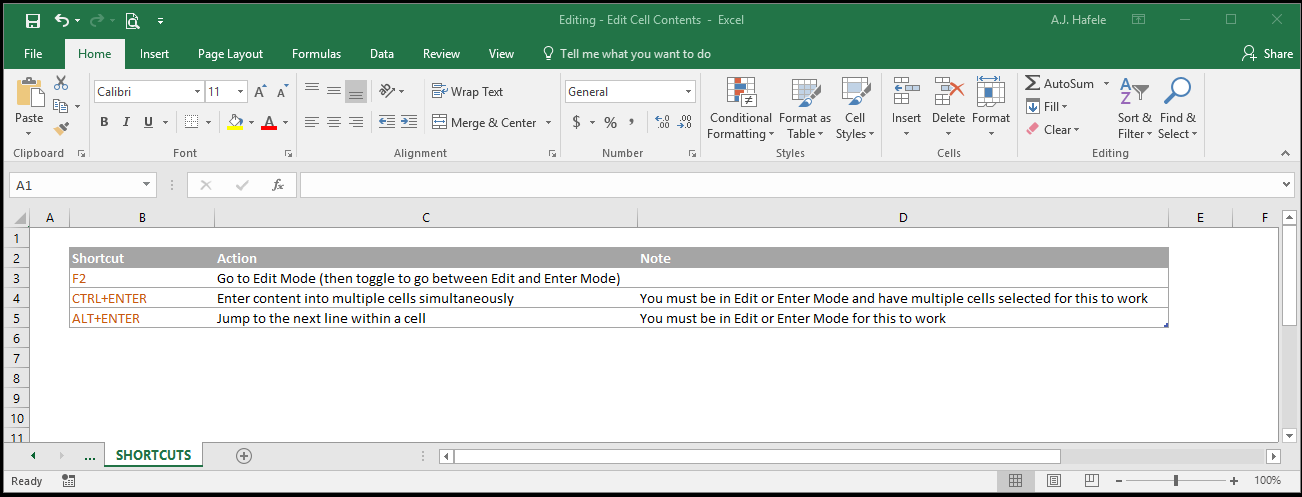The image size is (1302, 497).
Task: Open Conditional Formatting options
Action: (740, 109)
